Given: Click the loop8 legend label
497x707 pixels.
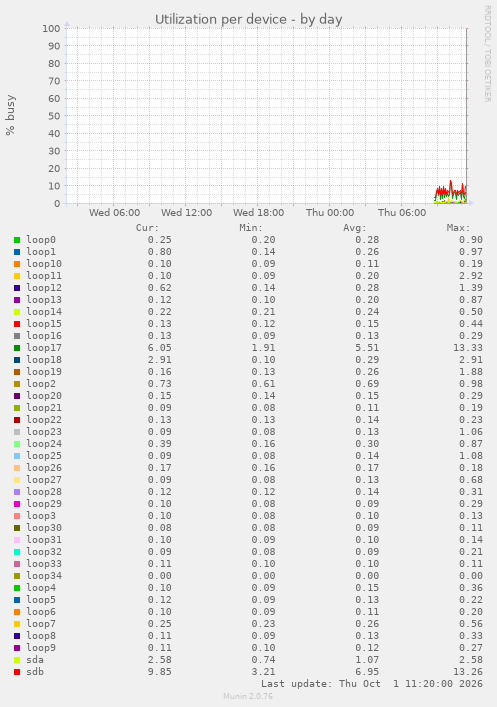Looking at the screenshot, I should point(41,636).
